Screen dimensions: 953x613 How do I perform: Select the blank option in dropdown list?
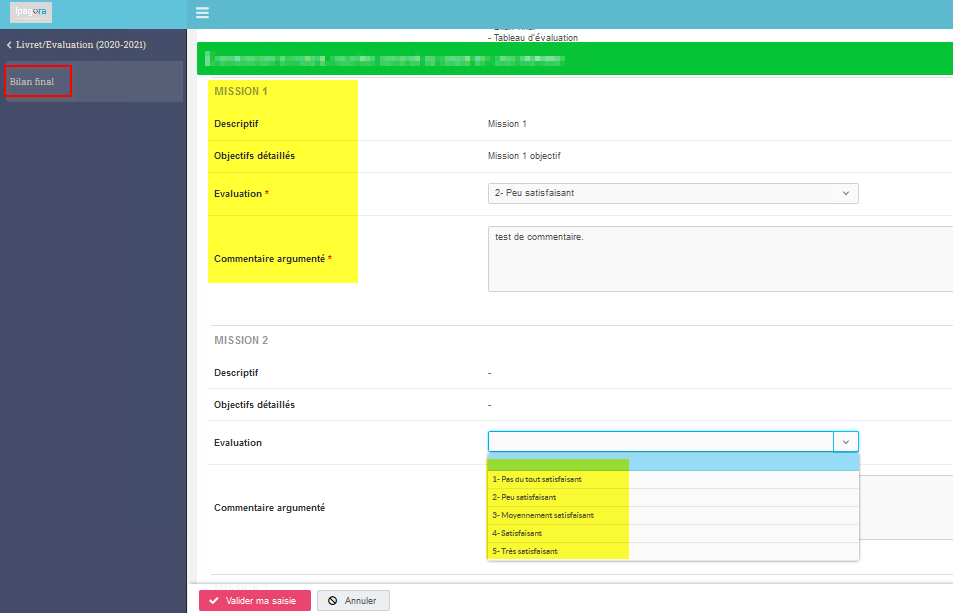coord(673,464)
